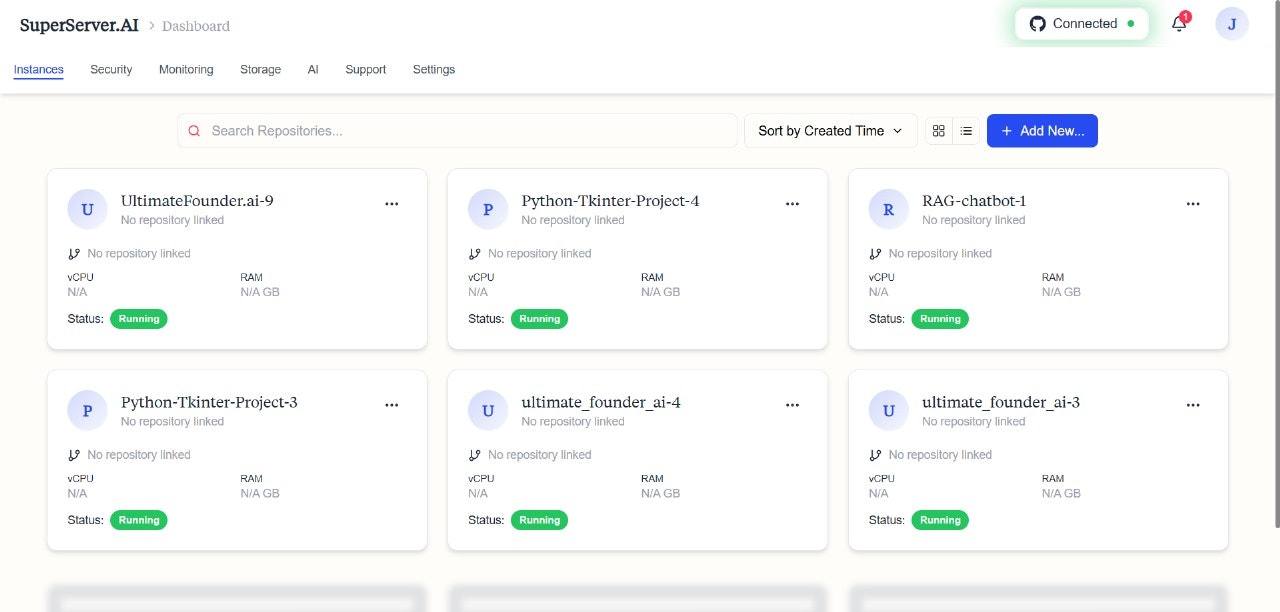Click the U avatar of UltimateFounder.ai-9
Screen dimensions: 1280x612
[x=87, y=209]
